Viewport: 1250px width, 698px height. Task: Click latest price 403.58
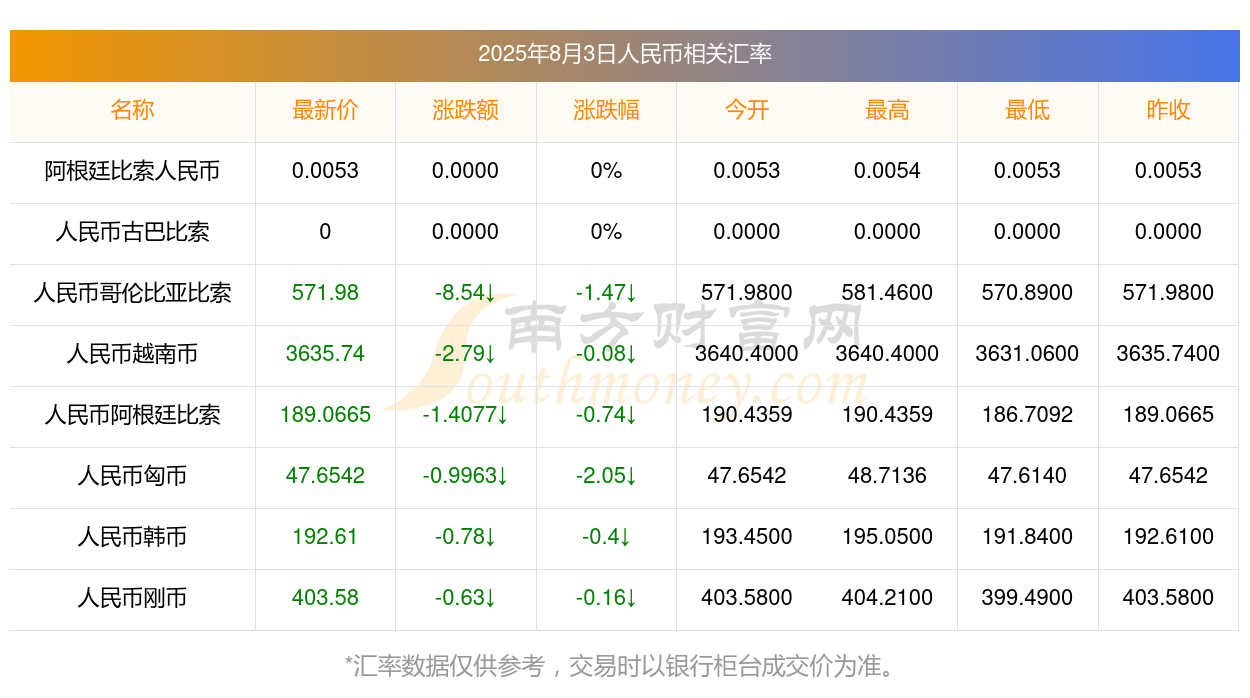click(x=325, y=598)
